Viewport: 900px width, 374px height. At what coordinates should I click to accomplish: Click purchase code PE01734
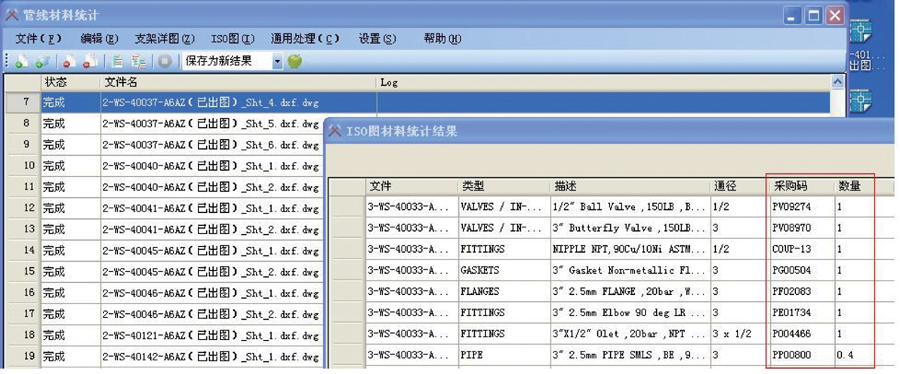point(792,313)
